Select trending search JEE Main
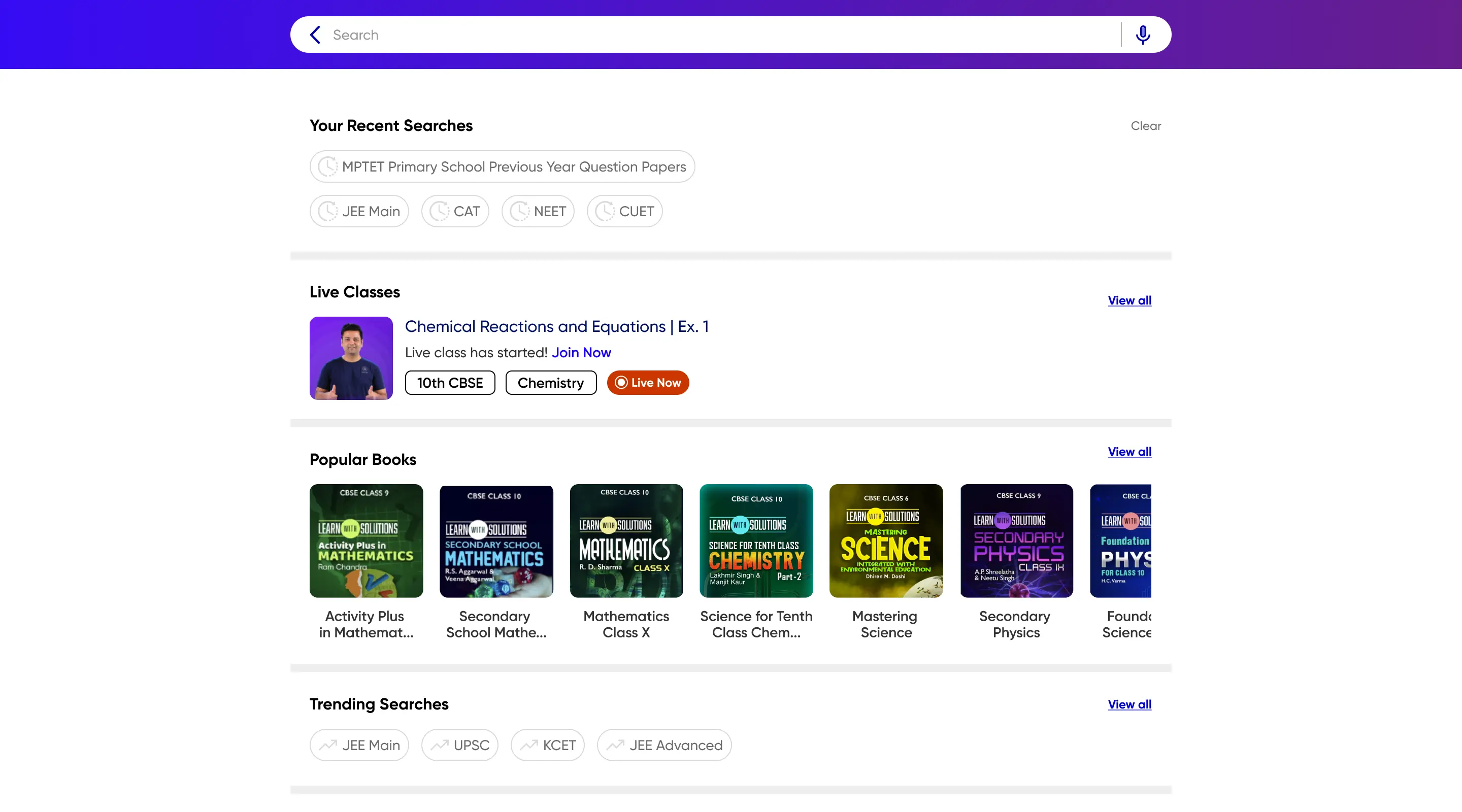 click(x=359, y=745)
